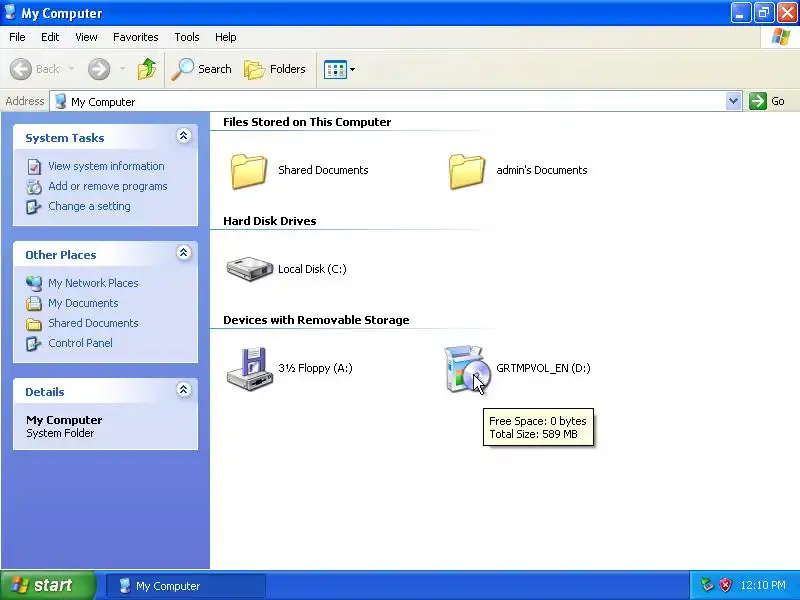
Task: Click the Shared Documents sidebar link
Action: (93, 323)
